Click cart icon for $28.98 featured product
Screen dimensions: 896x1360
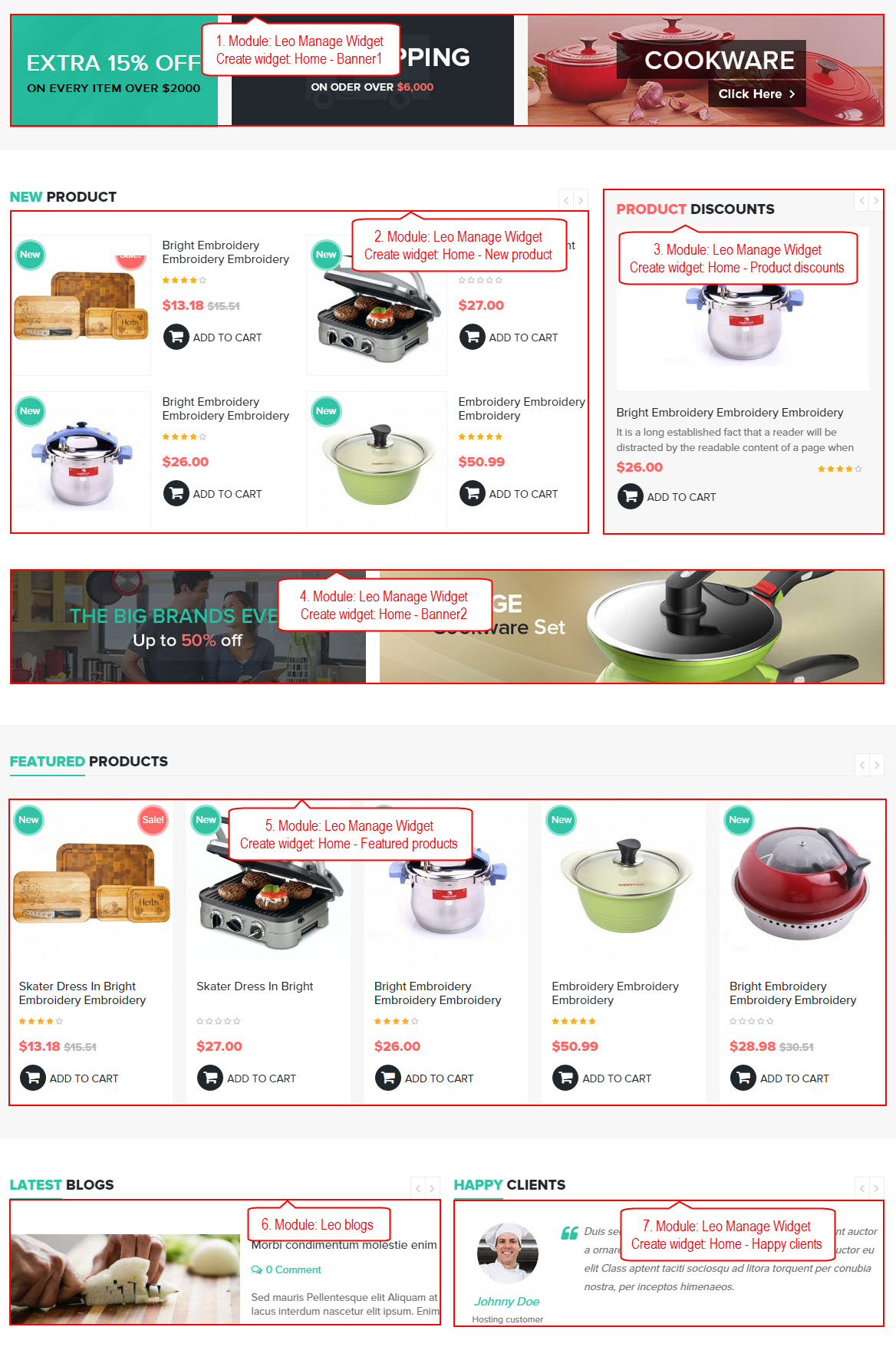(x=743, y=1078)
